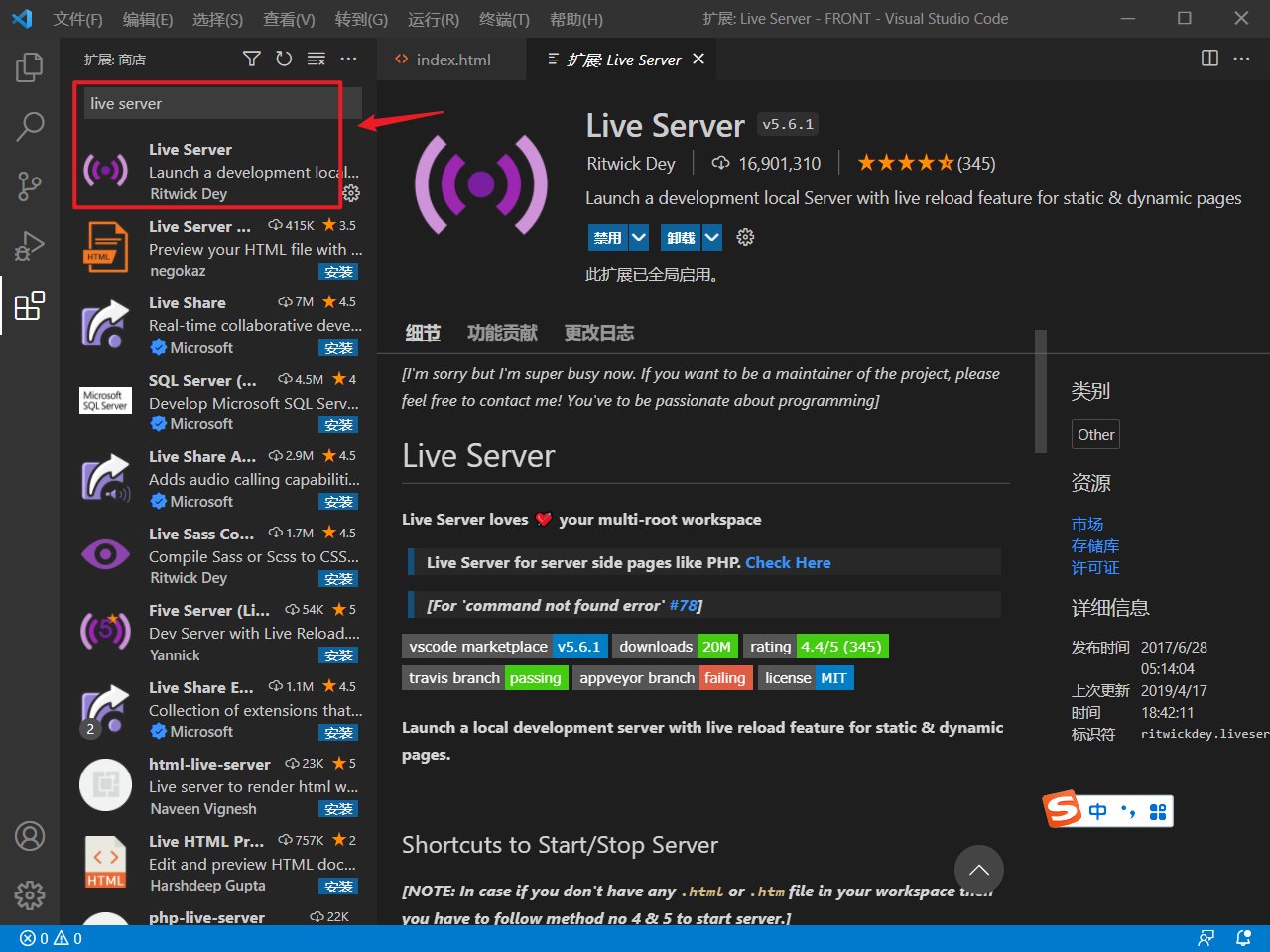Open 文件(F) menu
Screen dimensions: 1270x952
77,19
